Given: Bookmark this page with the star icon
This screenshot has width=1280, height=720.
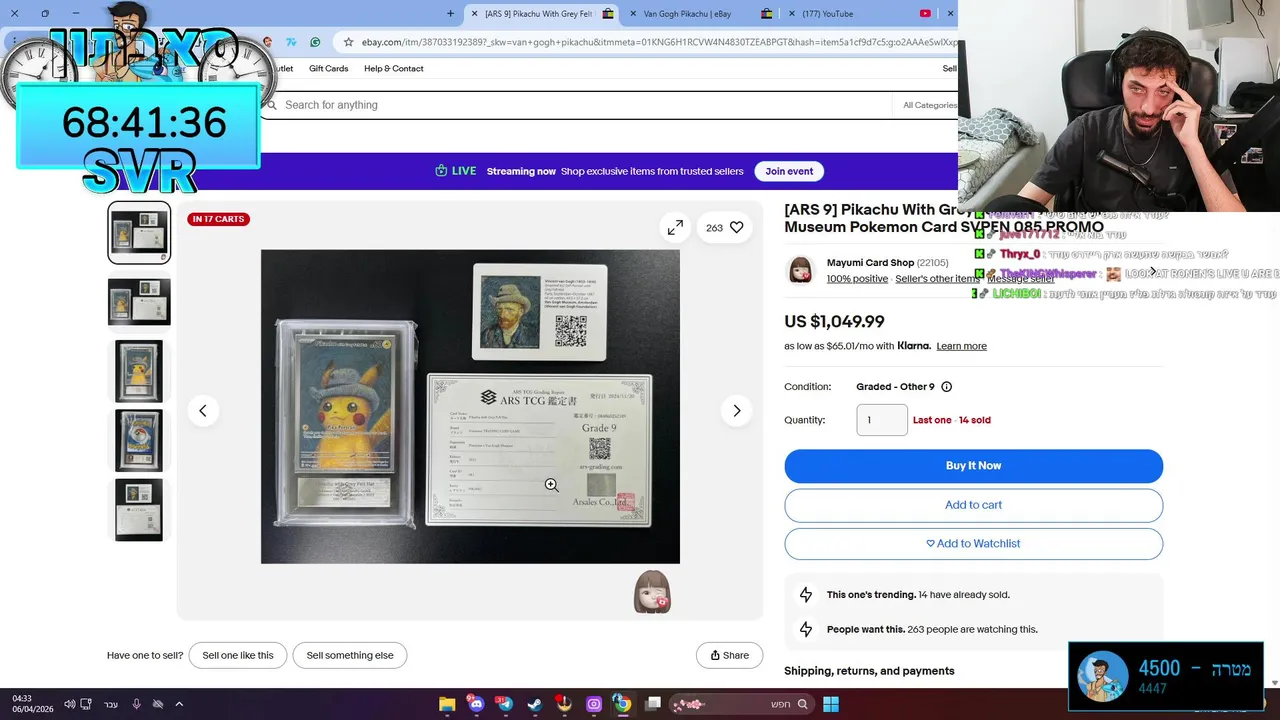Looking at the screenshot, I should pyautogui.click(x=348, y=42).
